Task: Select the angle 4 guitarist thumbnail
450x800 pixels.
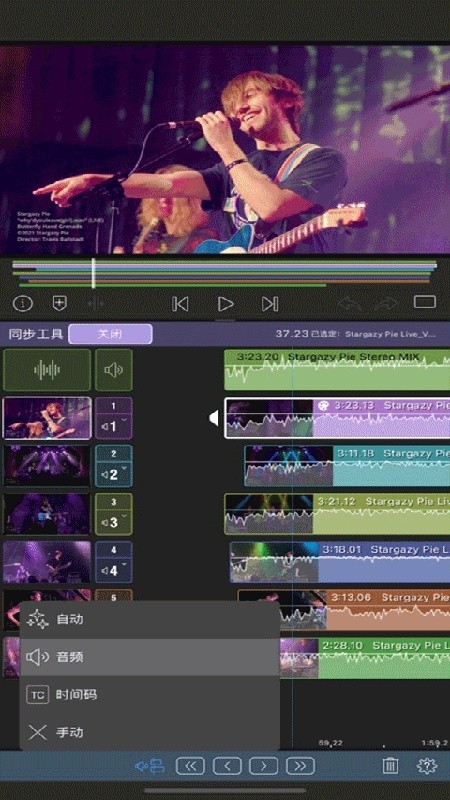Action: [47, 562]
